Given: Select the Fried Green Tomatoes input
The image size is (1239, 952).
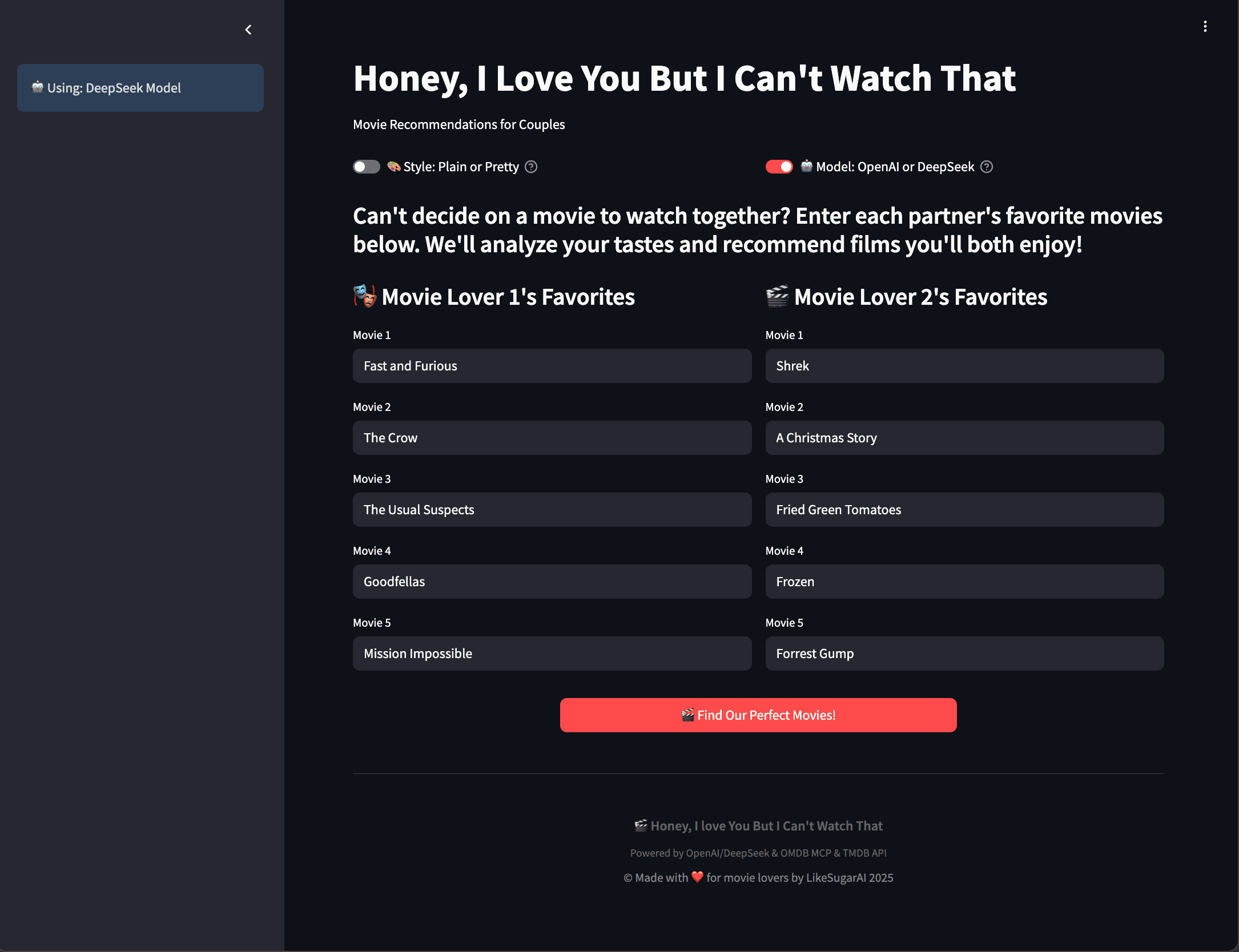Looking at the screenshot, I should (964, 510).
